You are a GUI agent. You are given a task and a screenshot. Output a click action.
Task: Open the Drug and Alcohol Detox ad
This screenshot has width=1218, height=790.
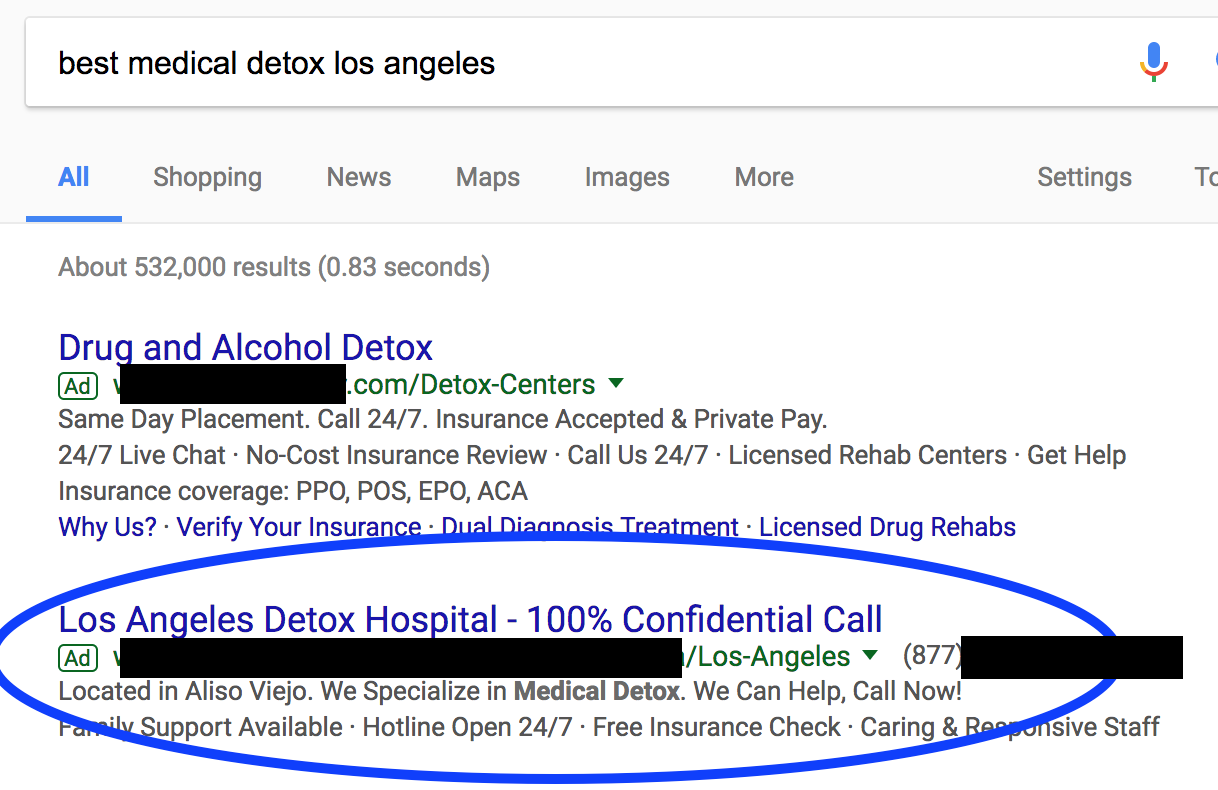coord(246,347)
